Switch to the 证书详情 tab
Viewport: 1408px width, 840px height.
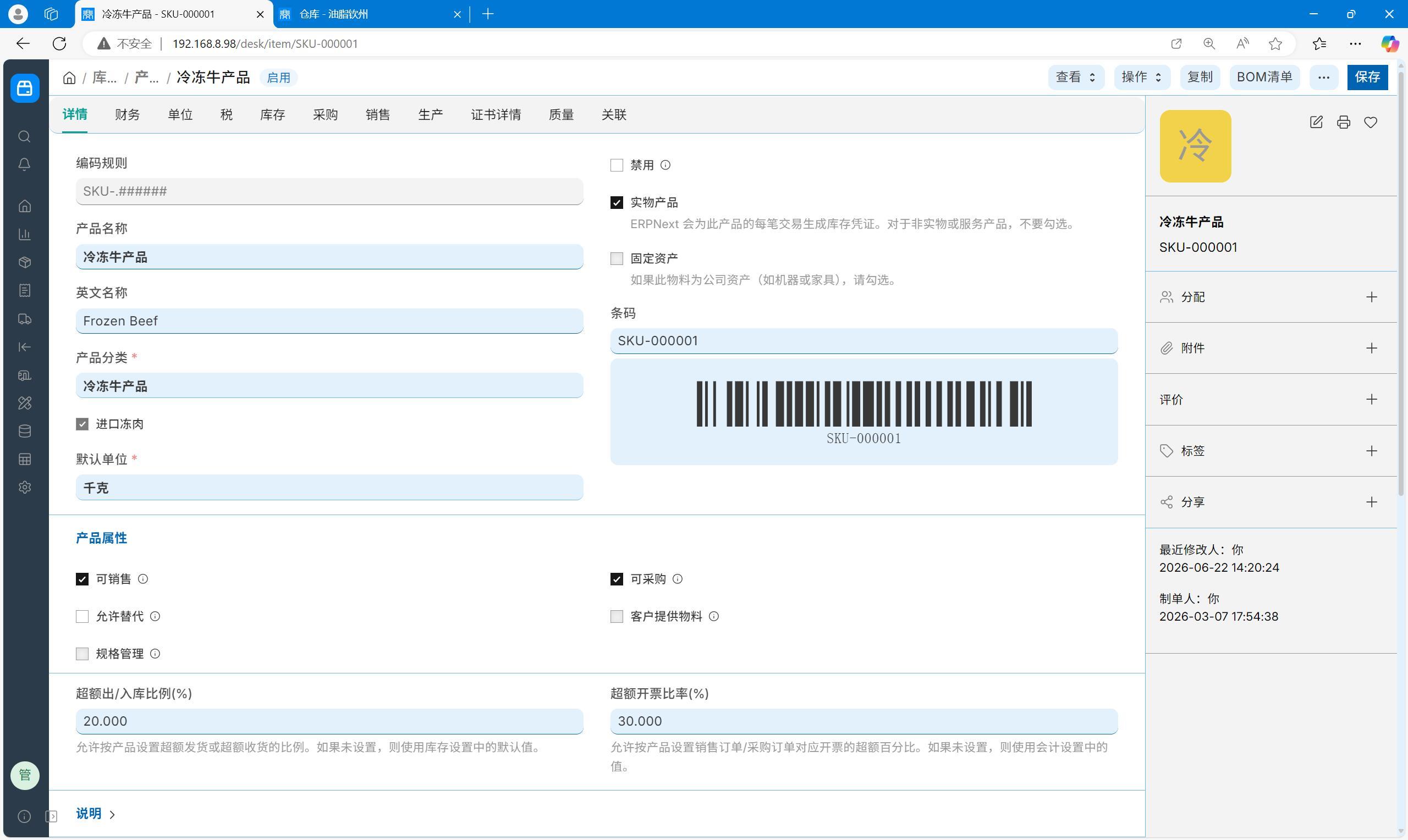(496, 115)
